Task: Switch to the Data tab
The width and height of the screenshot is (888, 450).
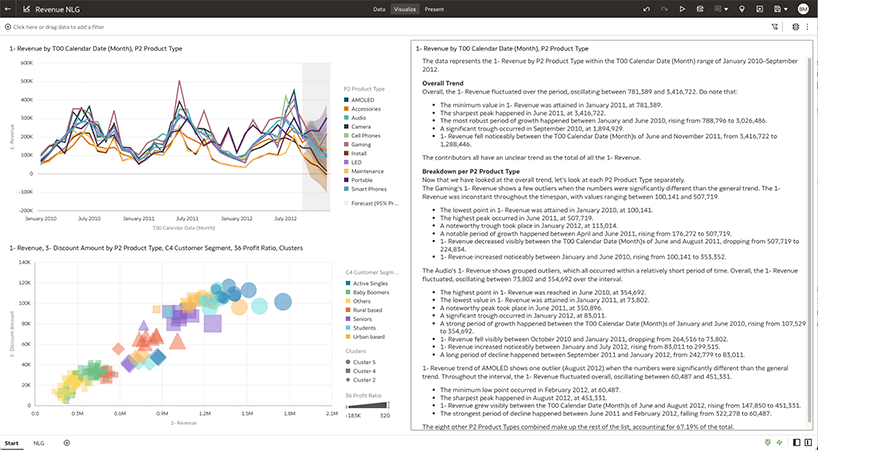Action: [x=379, y=9]
